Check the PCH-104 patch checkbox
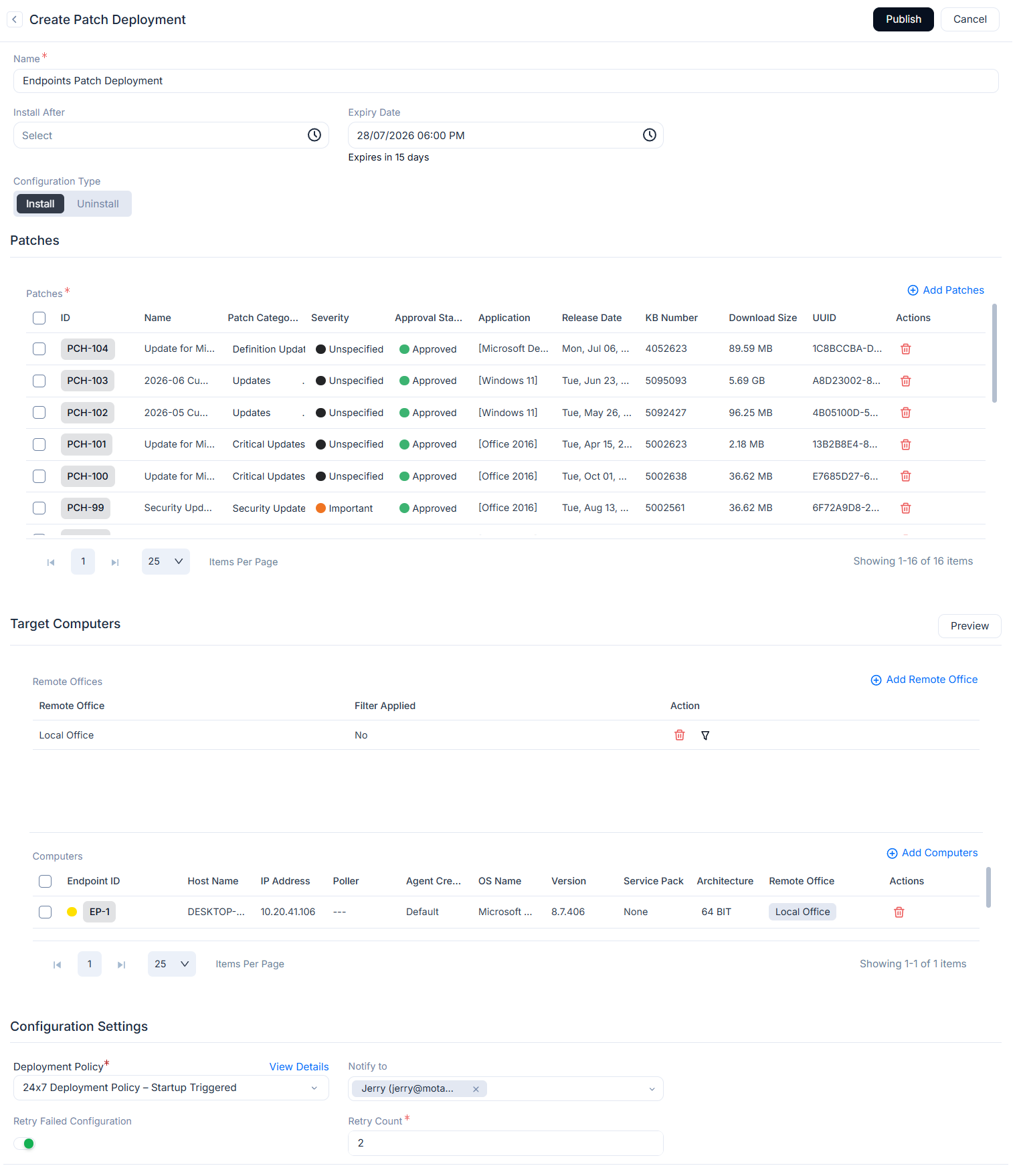This screenshot has height=1176, width=1021. (39, 349)
